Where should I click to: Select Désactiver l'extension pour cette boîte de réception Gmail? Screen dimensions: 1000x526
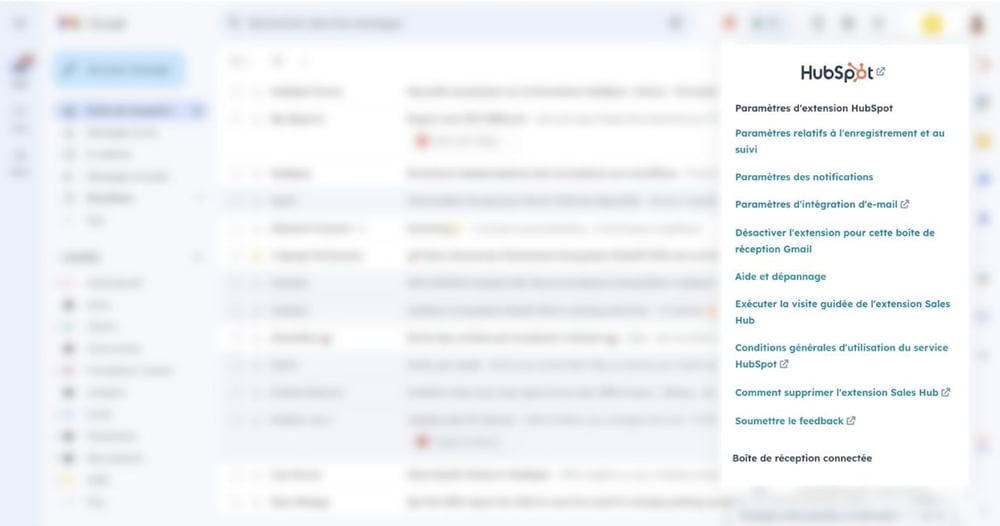[x=834, y=240]
